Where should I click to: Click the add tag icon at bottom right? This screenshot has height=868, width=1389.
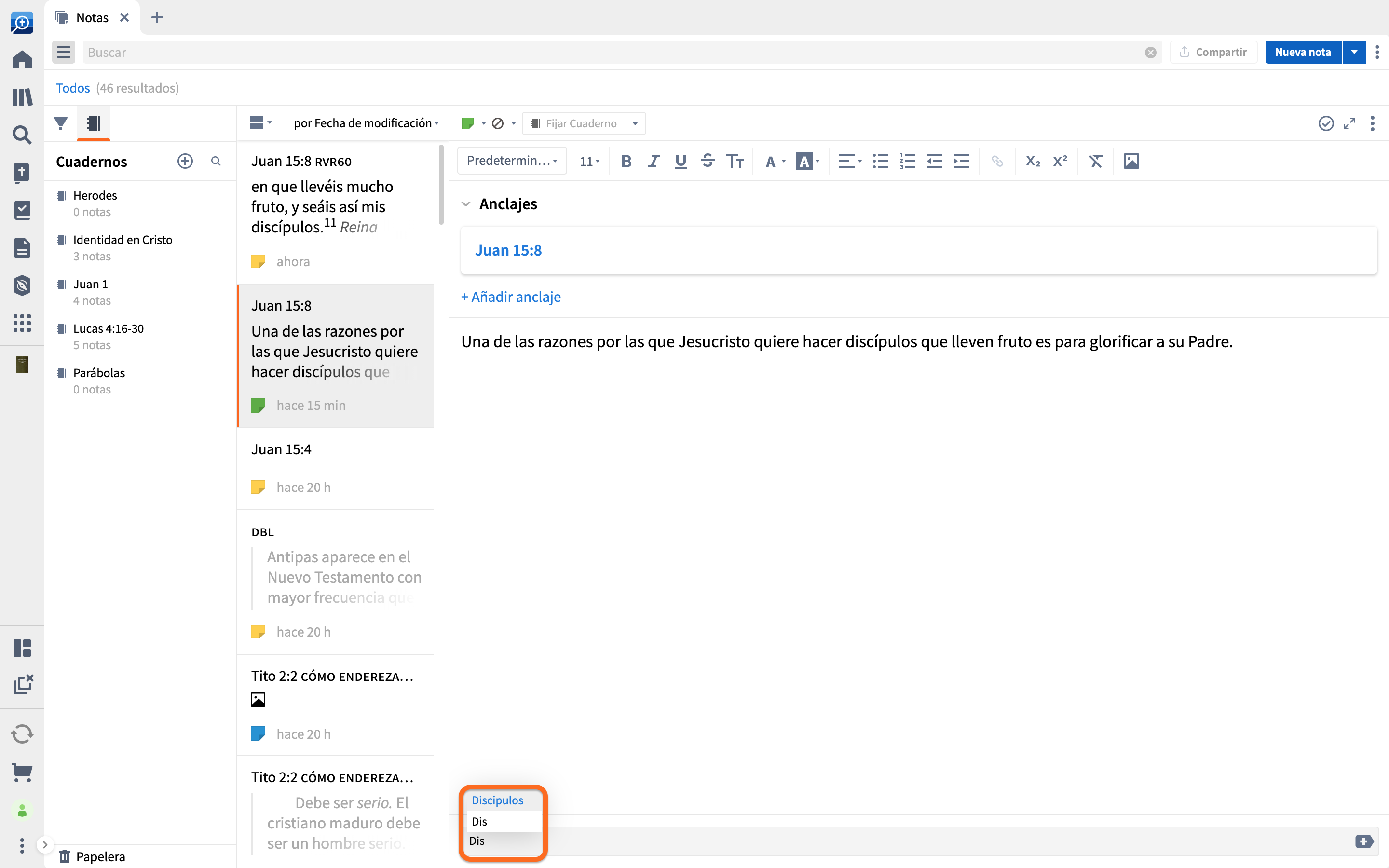coord(1364,841)
